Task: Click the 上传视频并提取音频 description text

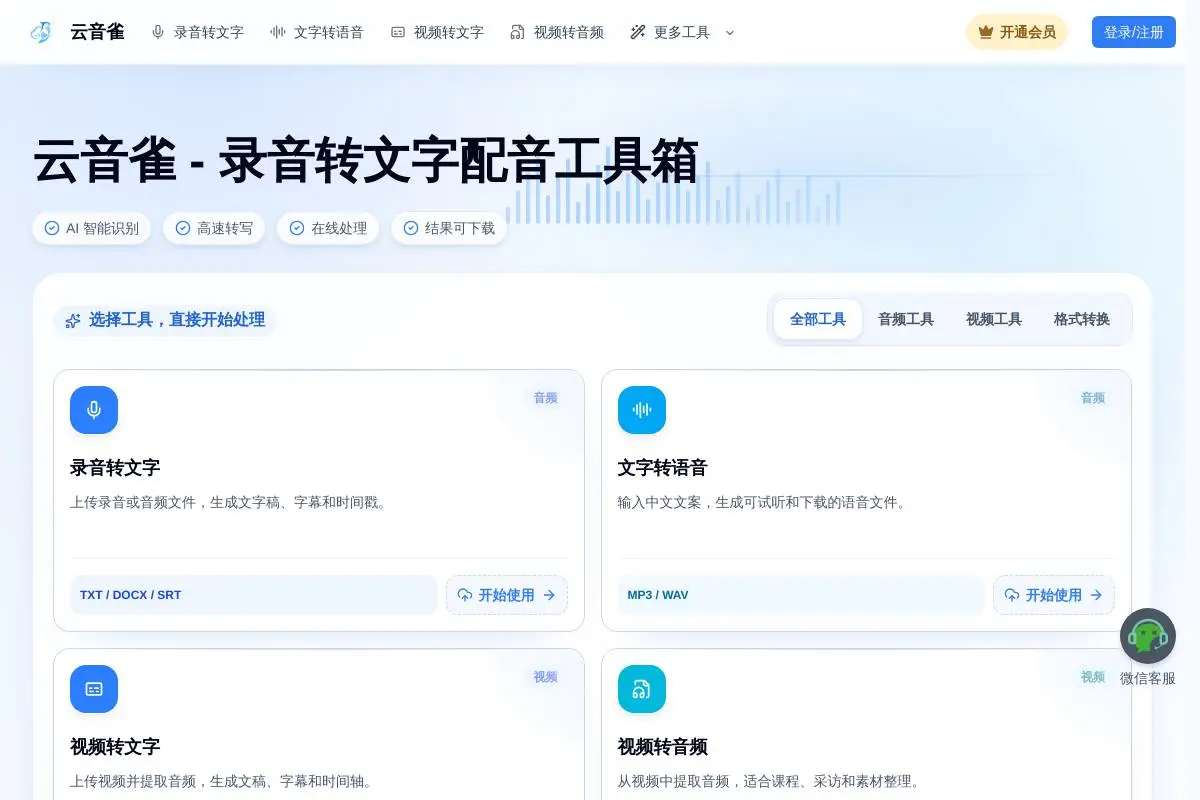Action: (x=222, y=781)
